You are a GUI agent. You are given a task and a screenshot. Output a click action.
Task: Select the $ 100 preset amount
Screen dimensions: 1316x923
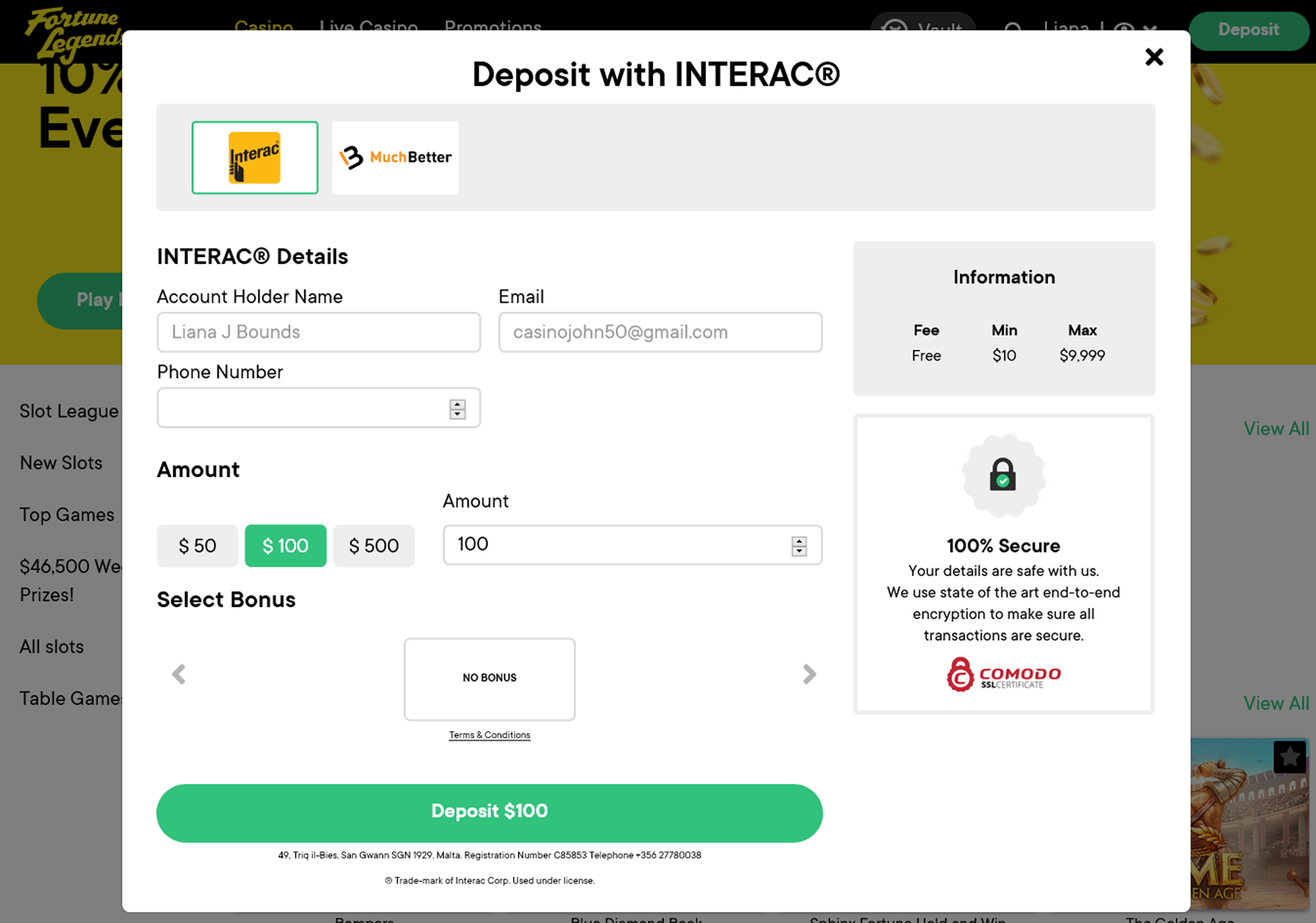click(x=286, y=545)
